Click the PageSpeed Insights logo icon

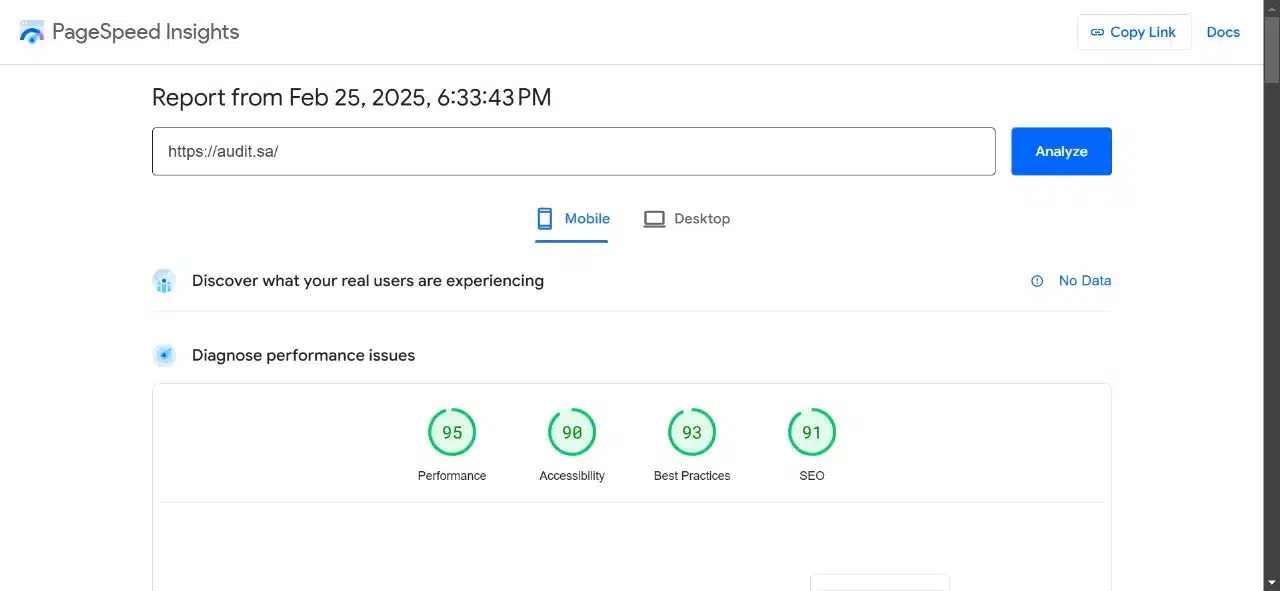pyautogui.click(x=32, y=32)
